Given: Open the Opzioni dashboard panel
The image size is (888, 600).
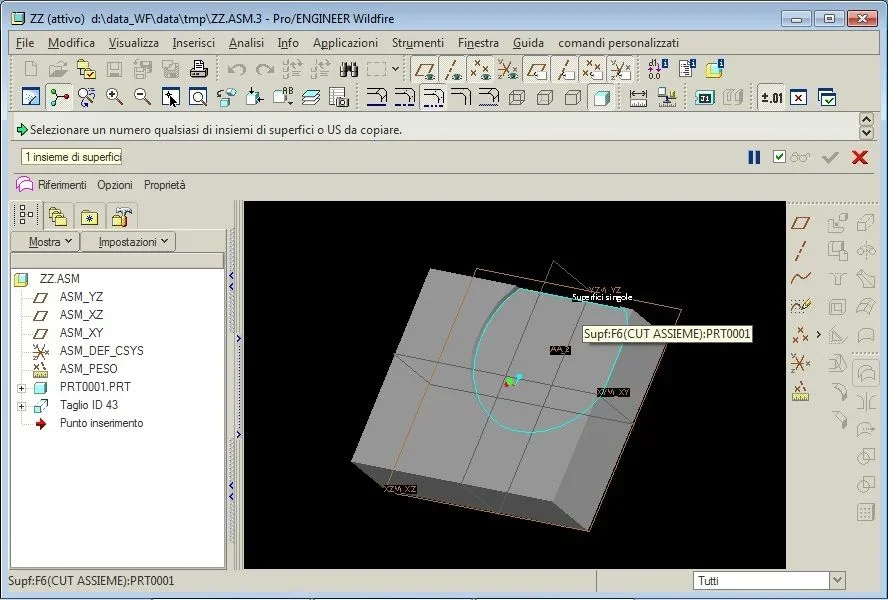Looking at the screenshot, I should coord(115,185).
